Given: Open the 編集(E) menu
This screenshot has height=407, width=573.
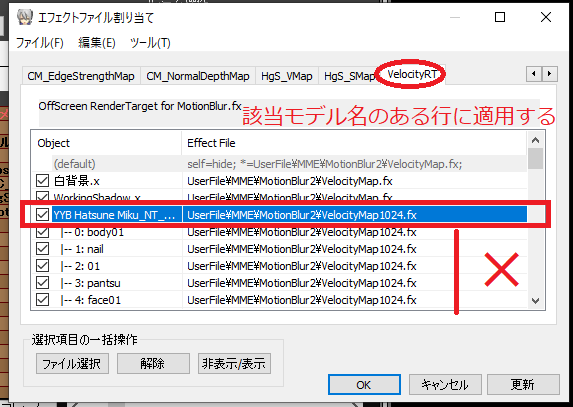Looking at the screenshot, I should click(97, 43).
